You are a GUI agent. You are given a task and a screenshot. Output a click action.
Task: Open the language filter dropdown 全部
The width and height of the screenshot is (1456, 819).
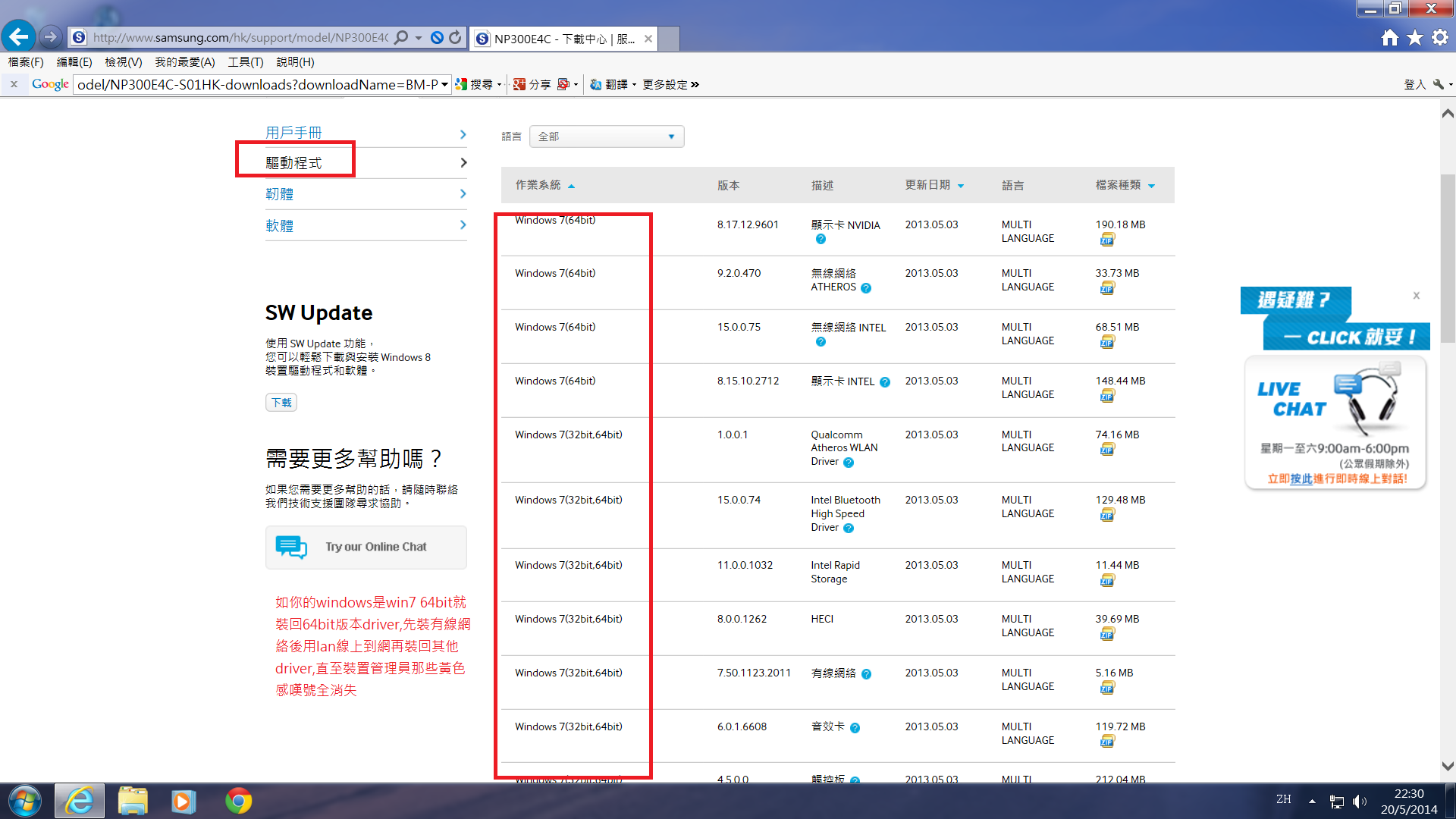(607, 136)
